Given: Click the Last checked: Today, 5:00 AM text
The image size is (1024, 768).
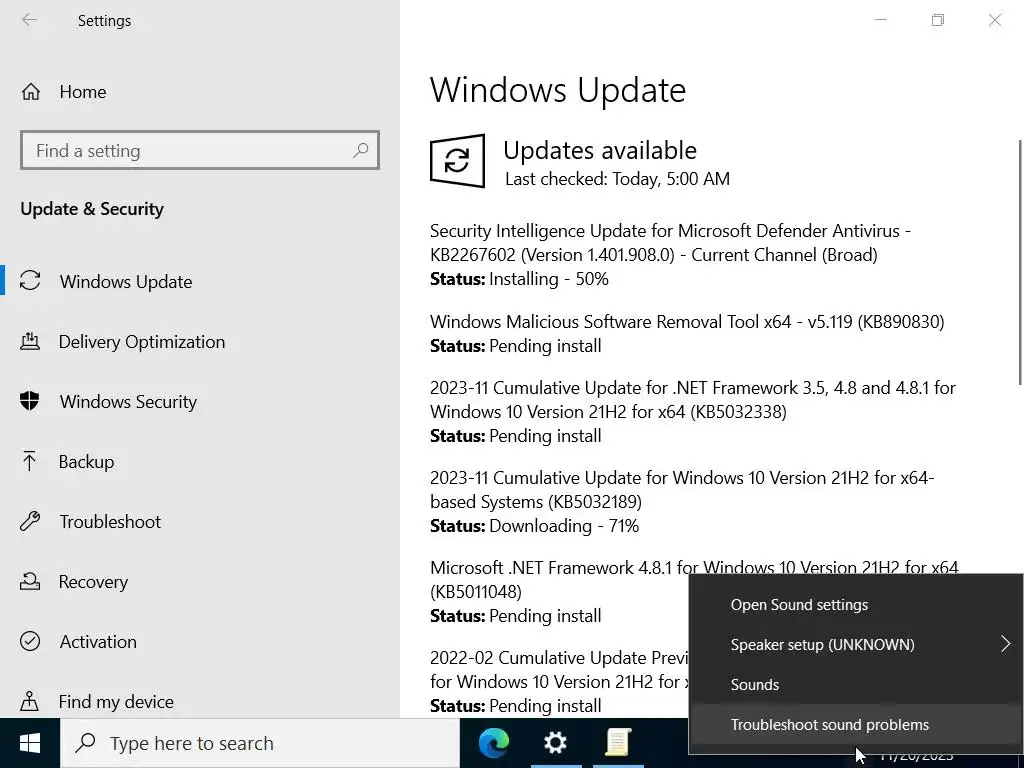Looking at the screenshot, I should 618,179.
